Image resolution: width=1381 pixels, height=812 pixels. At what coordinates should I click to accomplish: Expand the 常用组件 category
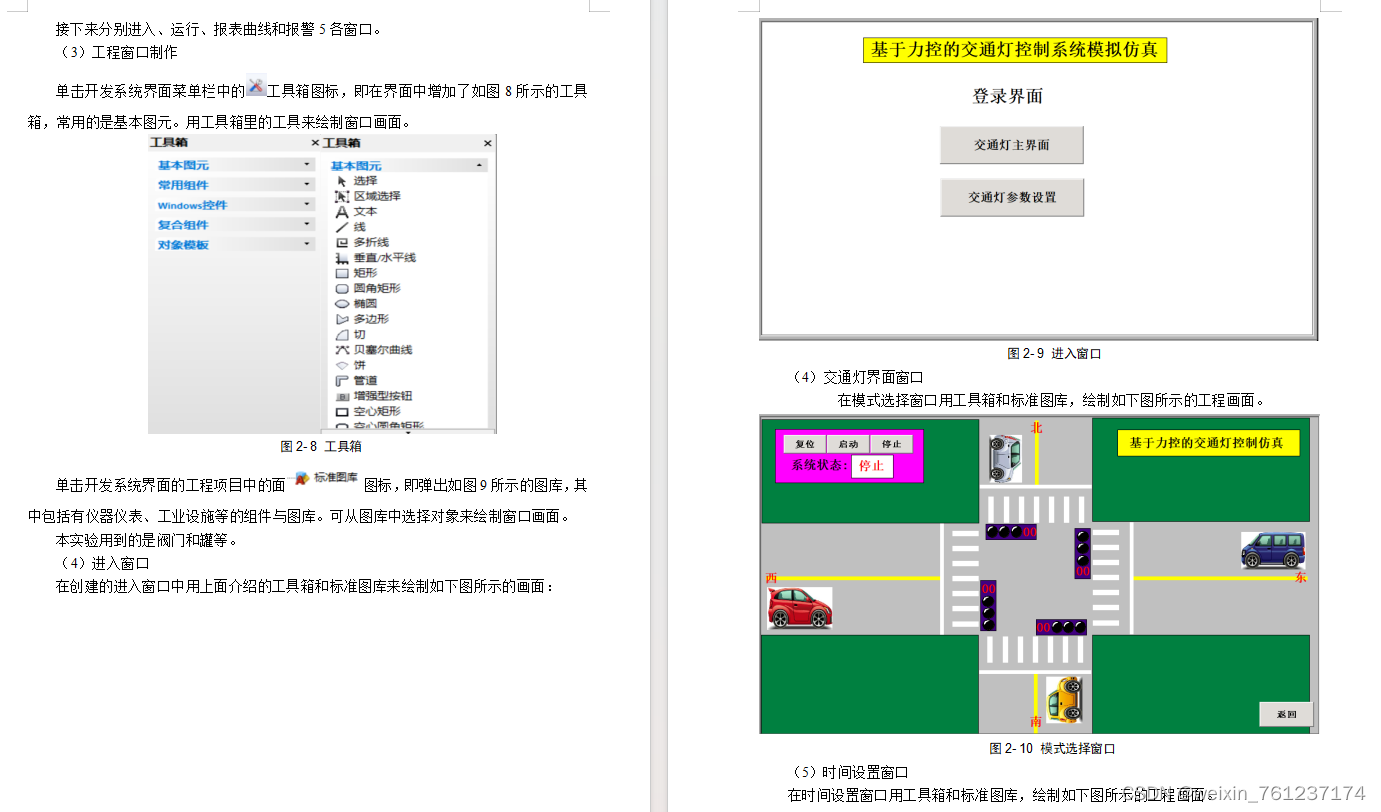click(235, 185)
